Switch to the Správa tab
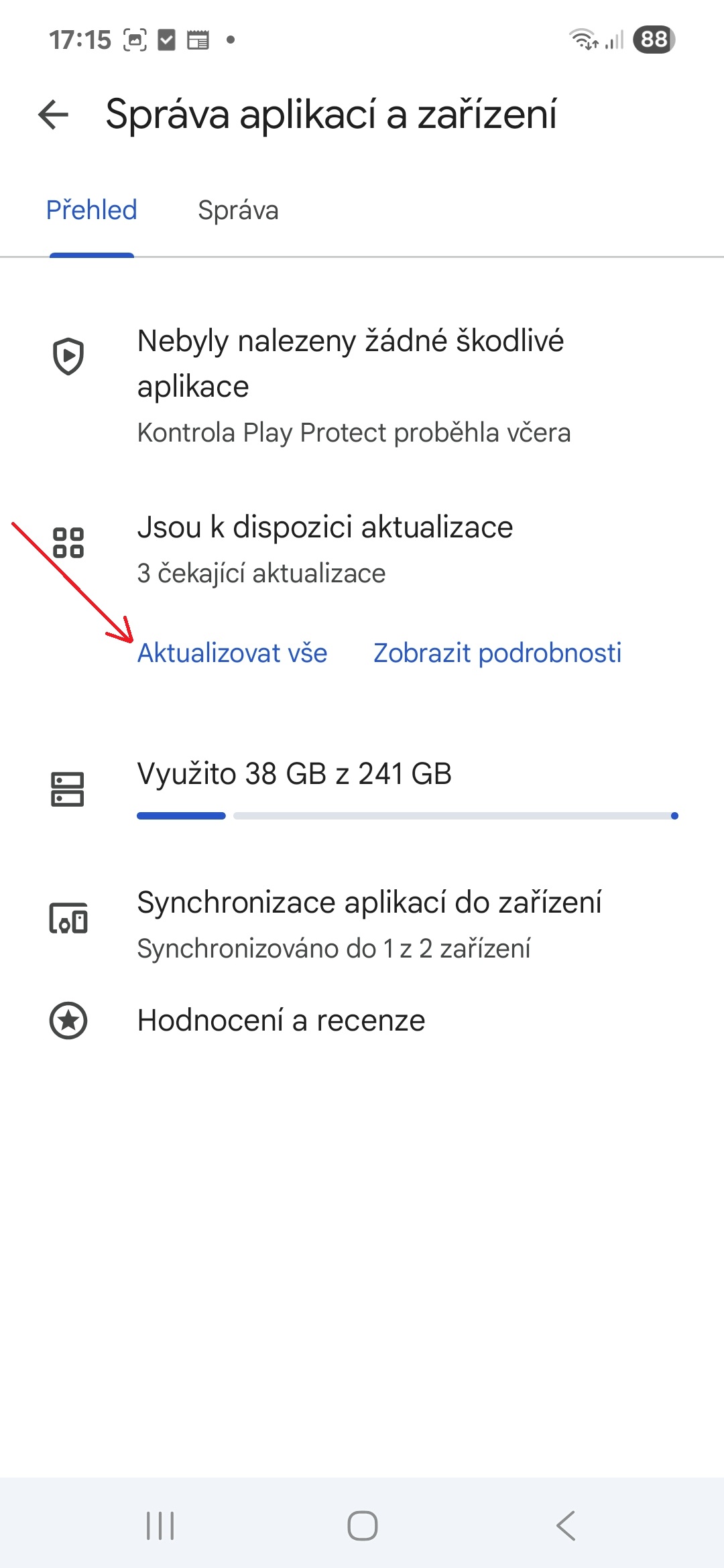Viewport: 724px width, 1568px height. [x=238, y=210]
